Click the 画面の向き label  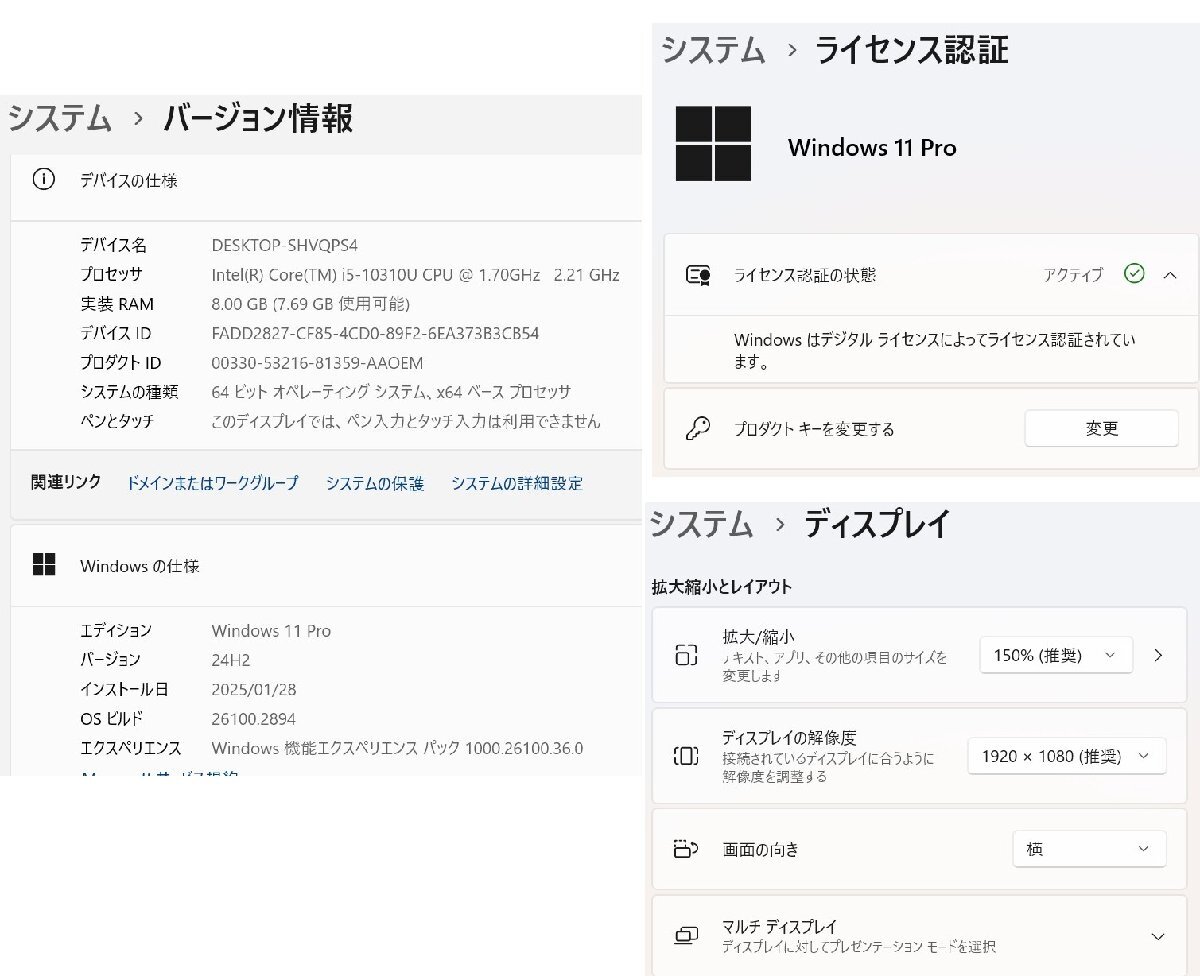pyautogui.click(x=761, y=850)
